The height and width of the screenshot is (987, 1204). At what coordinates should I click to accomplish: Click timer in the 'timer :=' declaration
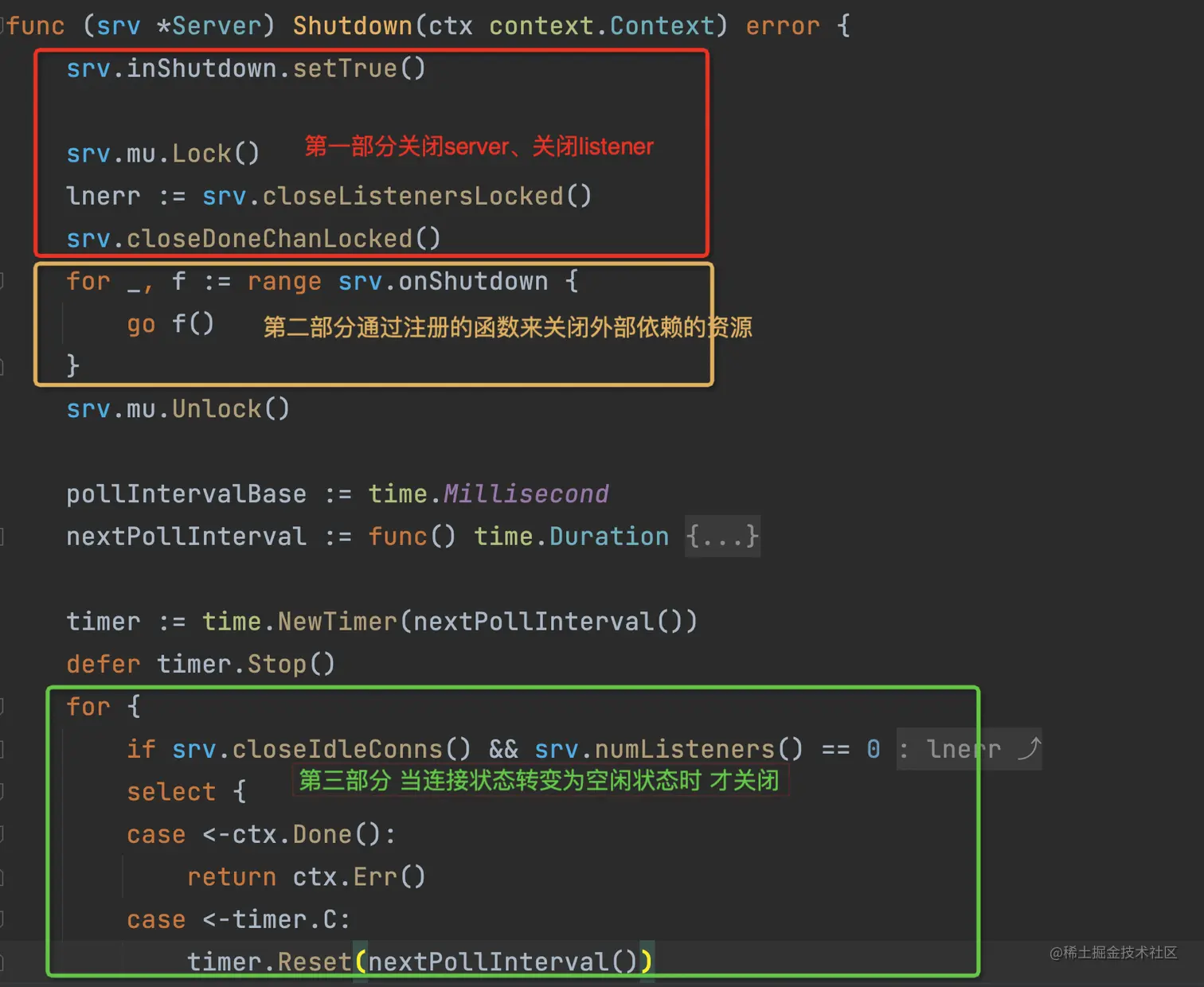(x=104, y=621)
